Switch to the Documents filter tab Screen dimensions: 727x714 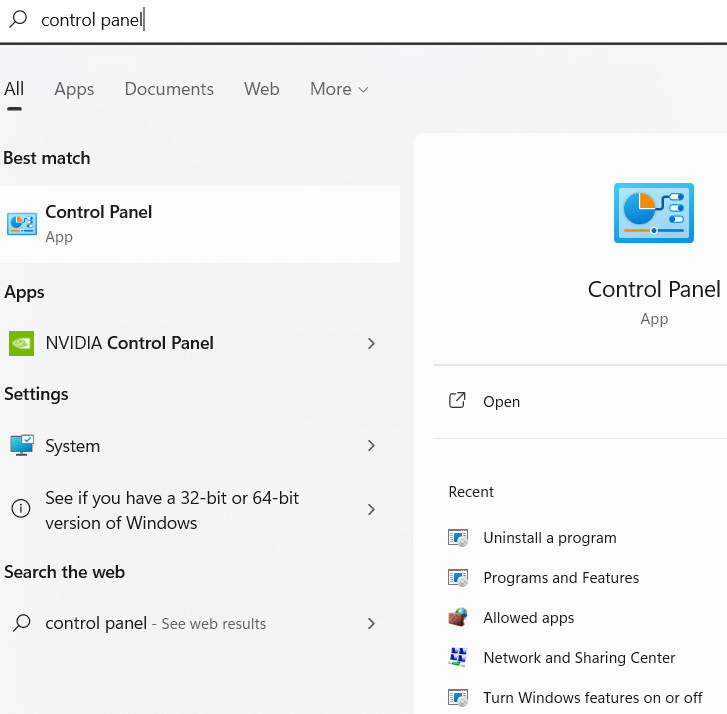click(169, 89)
